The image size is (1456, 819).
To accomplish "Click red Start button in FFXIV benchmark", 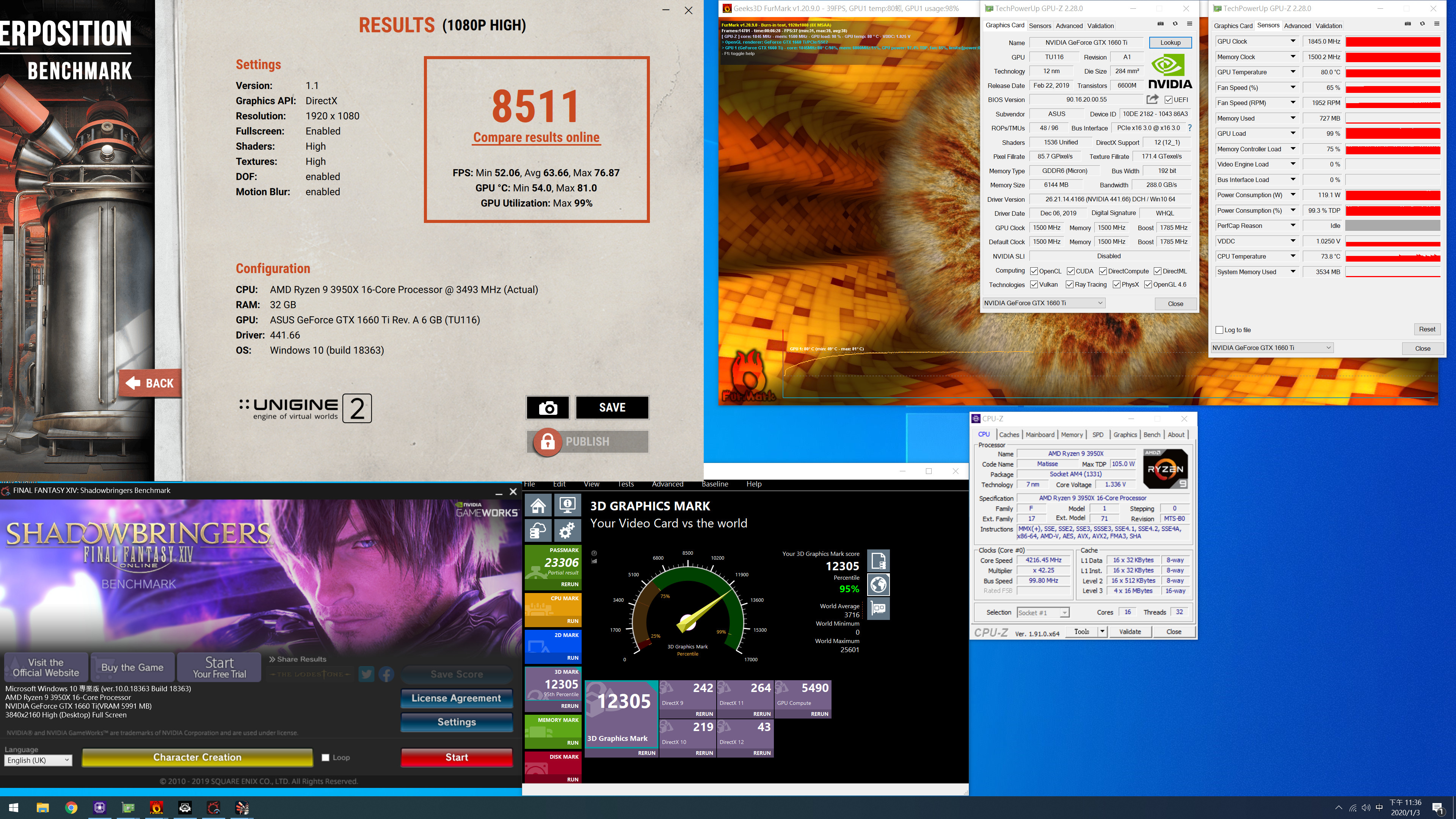I will coord(457,758).
